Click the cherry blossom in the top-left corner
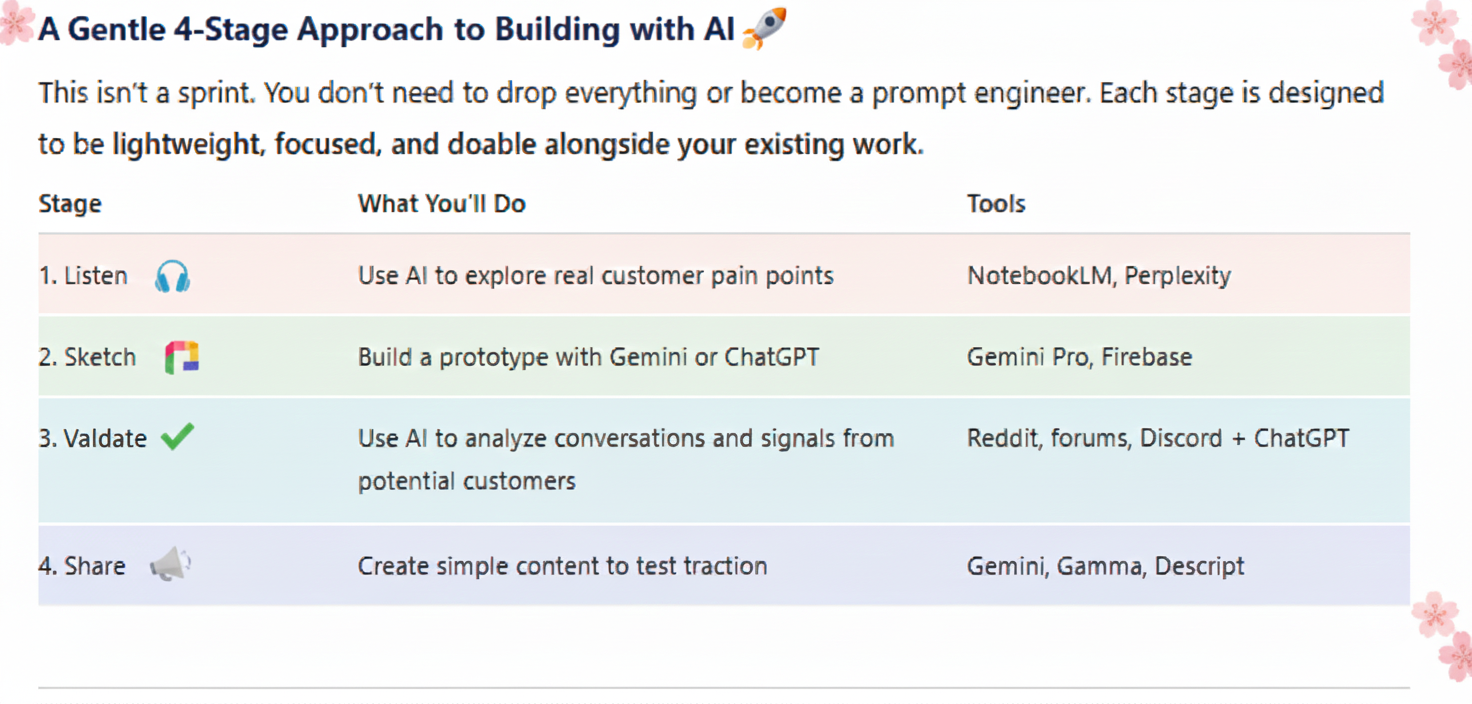Image resolution: width=1472 pixels, height=704 pixels. pos(14,22)
